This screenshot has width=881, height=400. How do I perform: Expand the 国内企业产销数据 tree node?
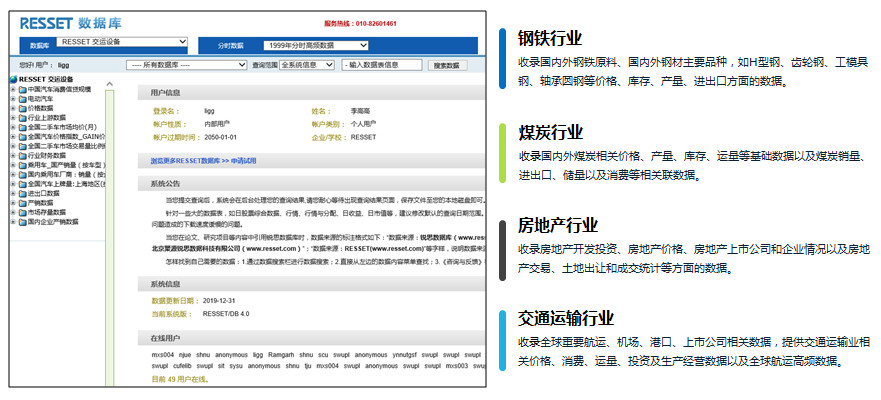click(x=13, y=222)
